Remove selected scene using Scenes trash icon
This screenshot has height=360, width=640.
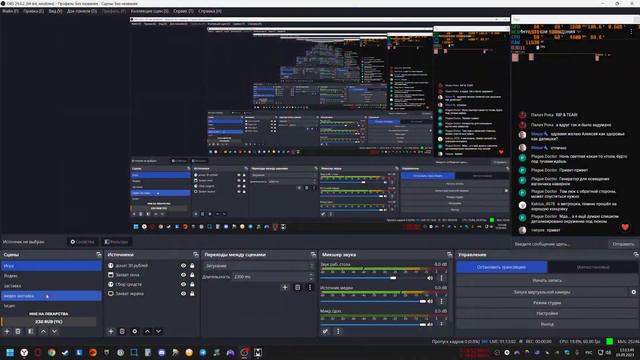coord(18,331)
